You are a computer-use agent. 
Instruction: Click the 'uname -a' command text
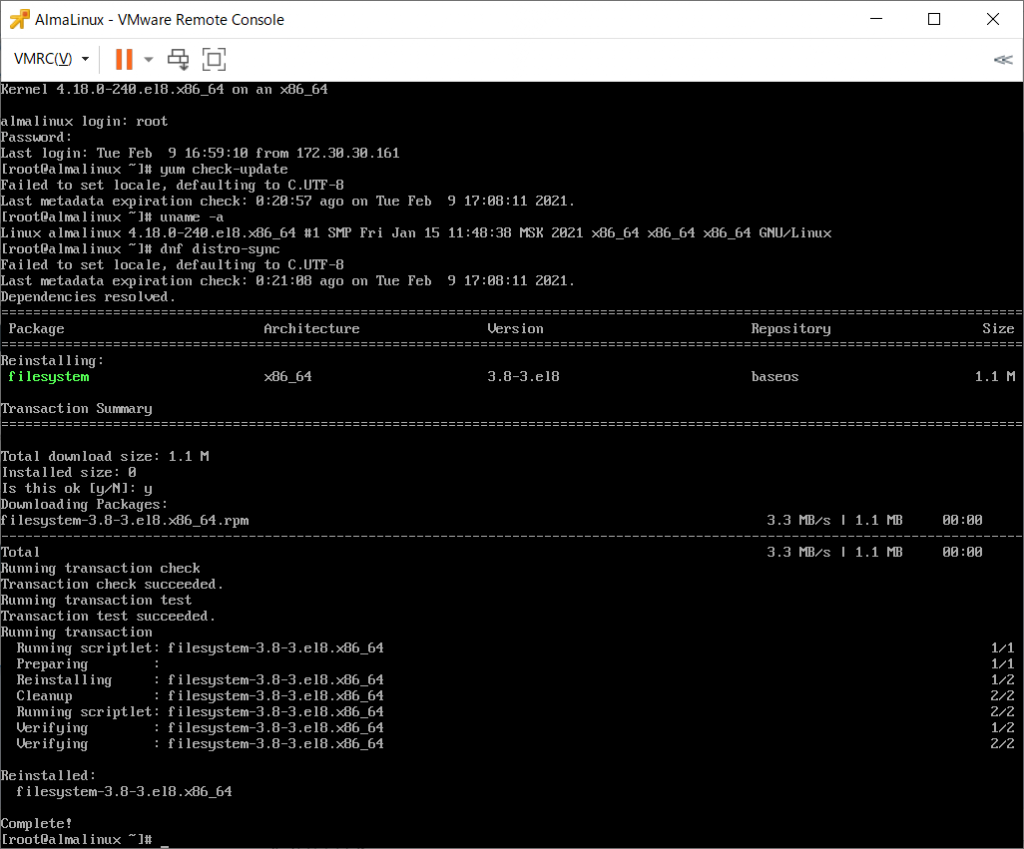pyautogui.click(x=191, y=217)
